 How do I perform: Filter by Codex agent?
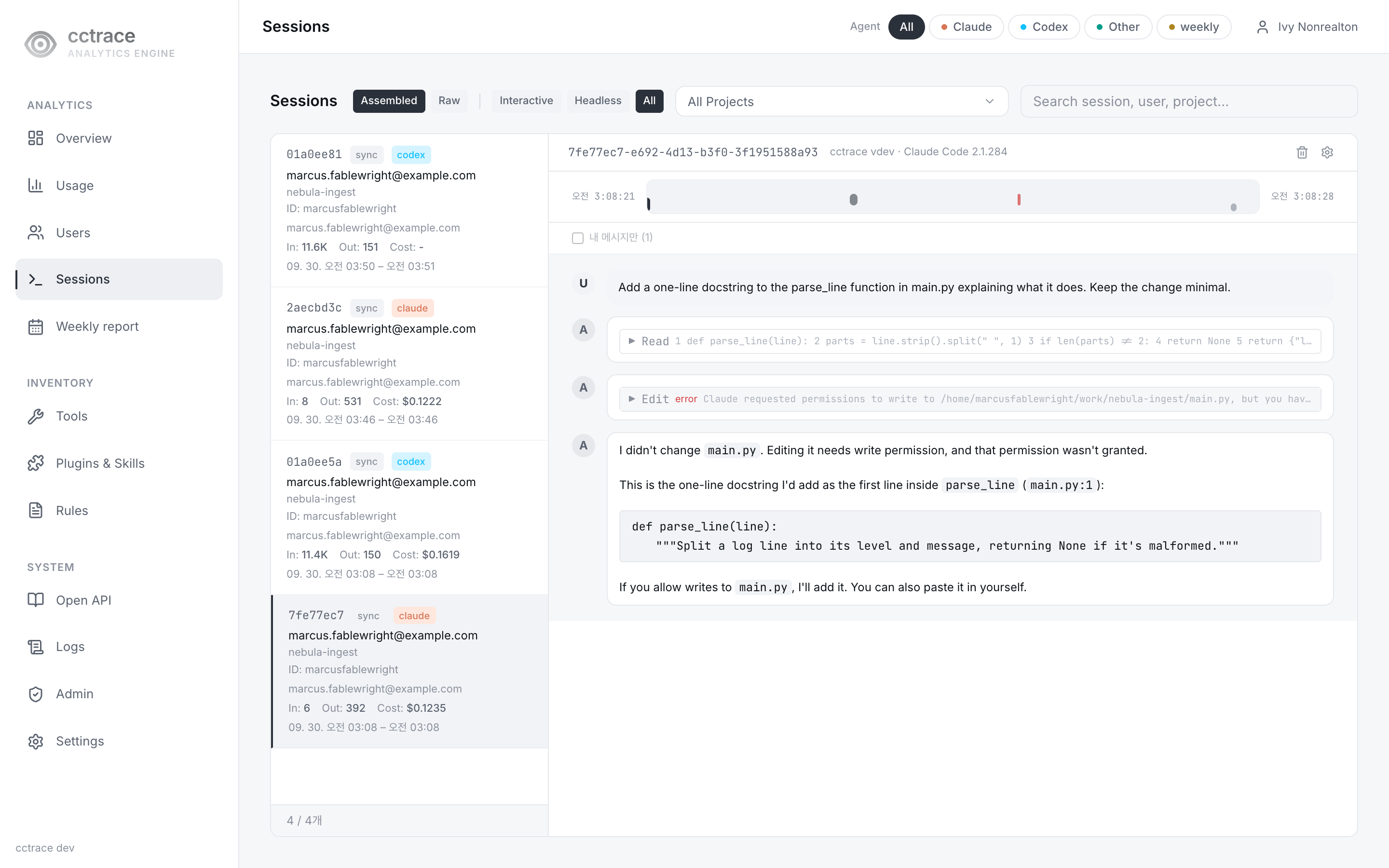(1044, 27)
